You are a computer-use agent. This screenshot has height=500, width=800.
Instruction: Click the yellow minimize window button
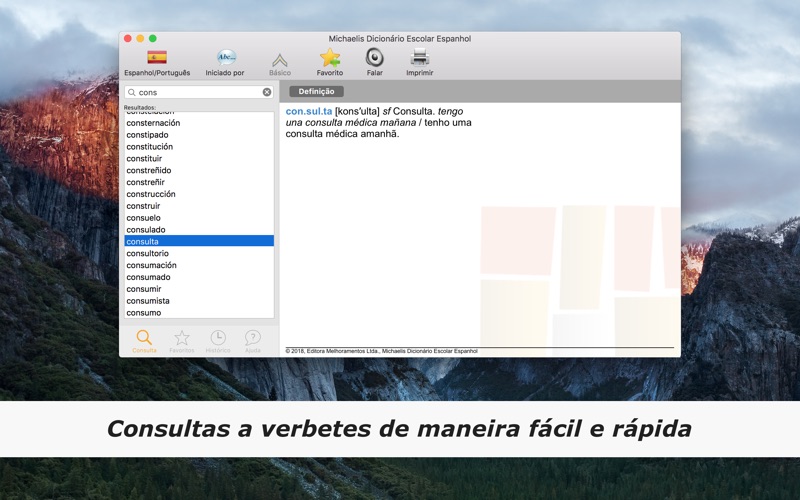point(140,38)
